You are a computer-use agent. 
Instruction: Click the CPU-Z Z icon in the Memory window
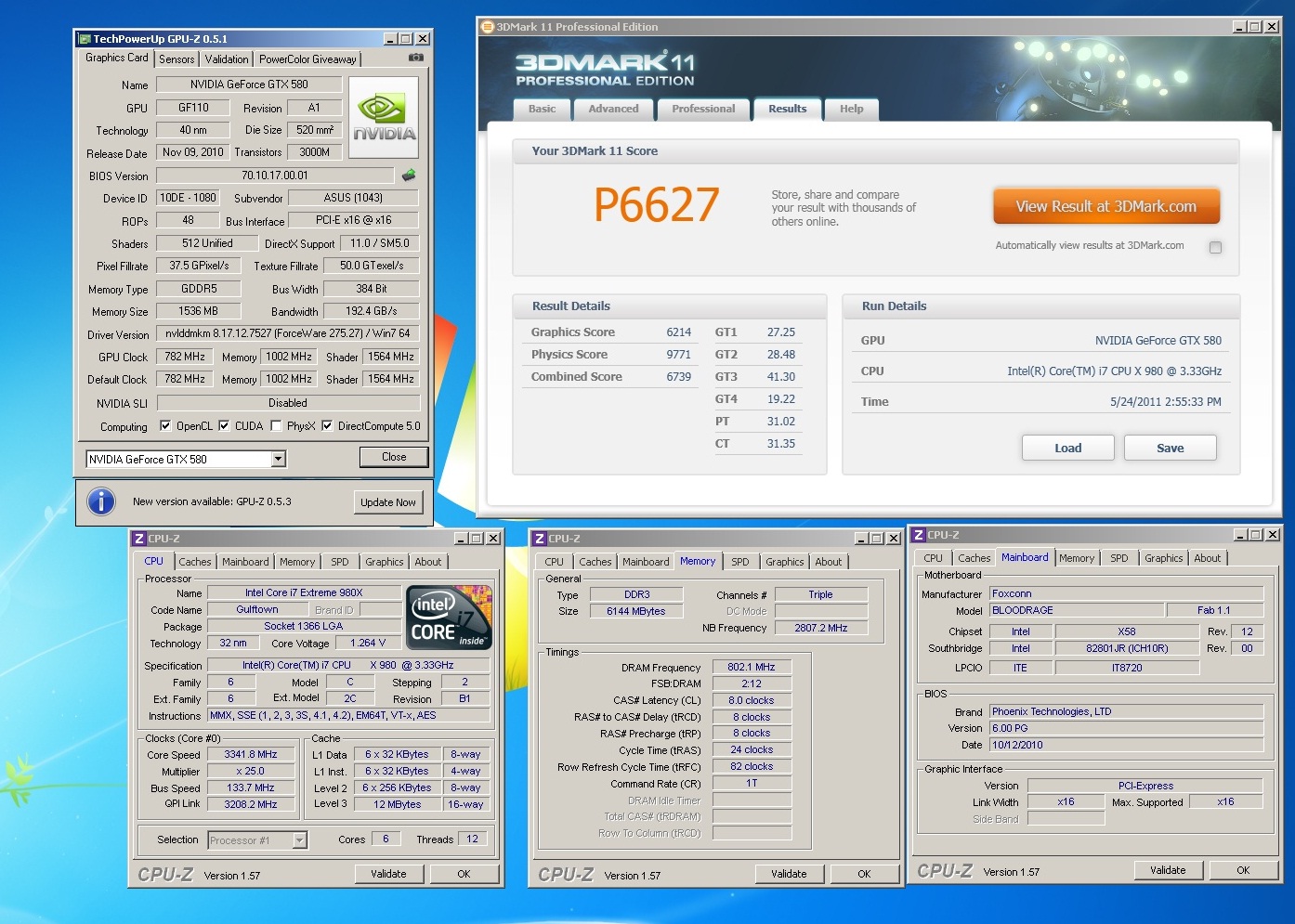pyautogui.click(x=539, y=539)
